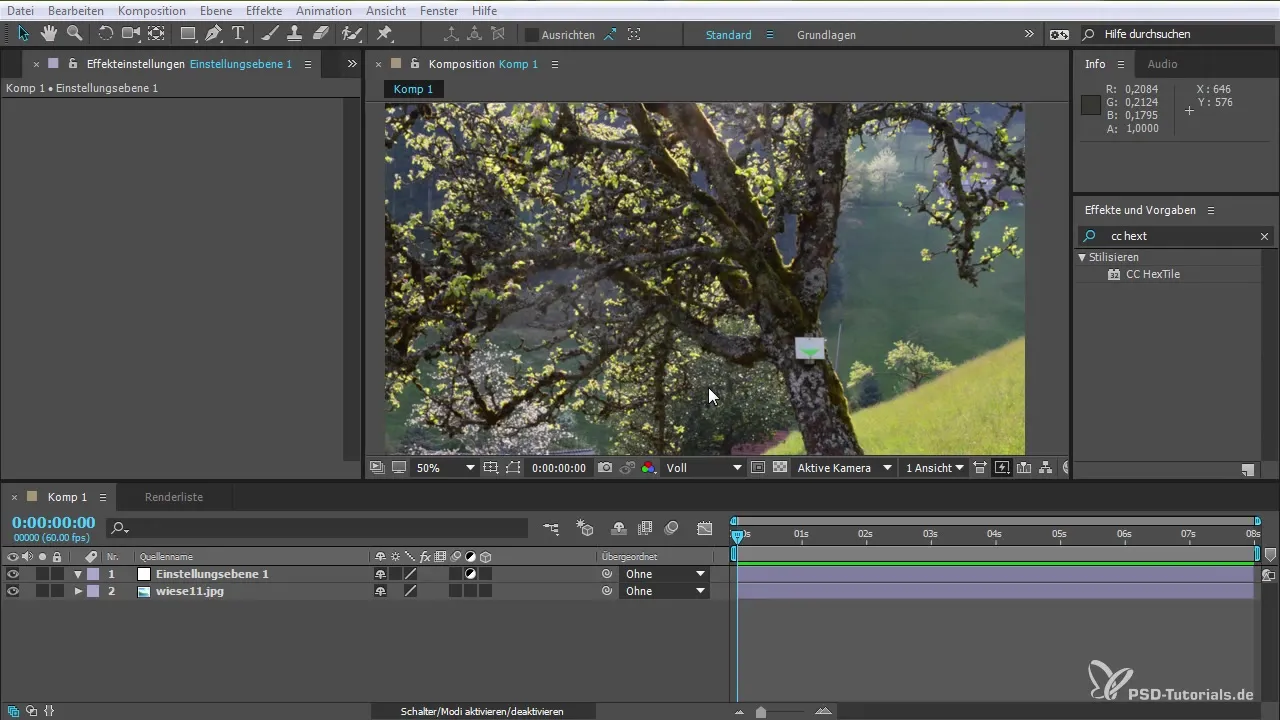Screen dimensions: 1280x720
Task: Toggle hide shy layers timeline switch
Action: [619, 527]
